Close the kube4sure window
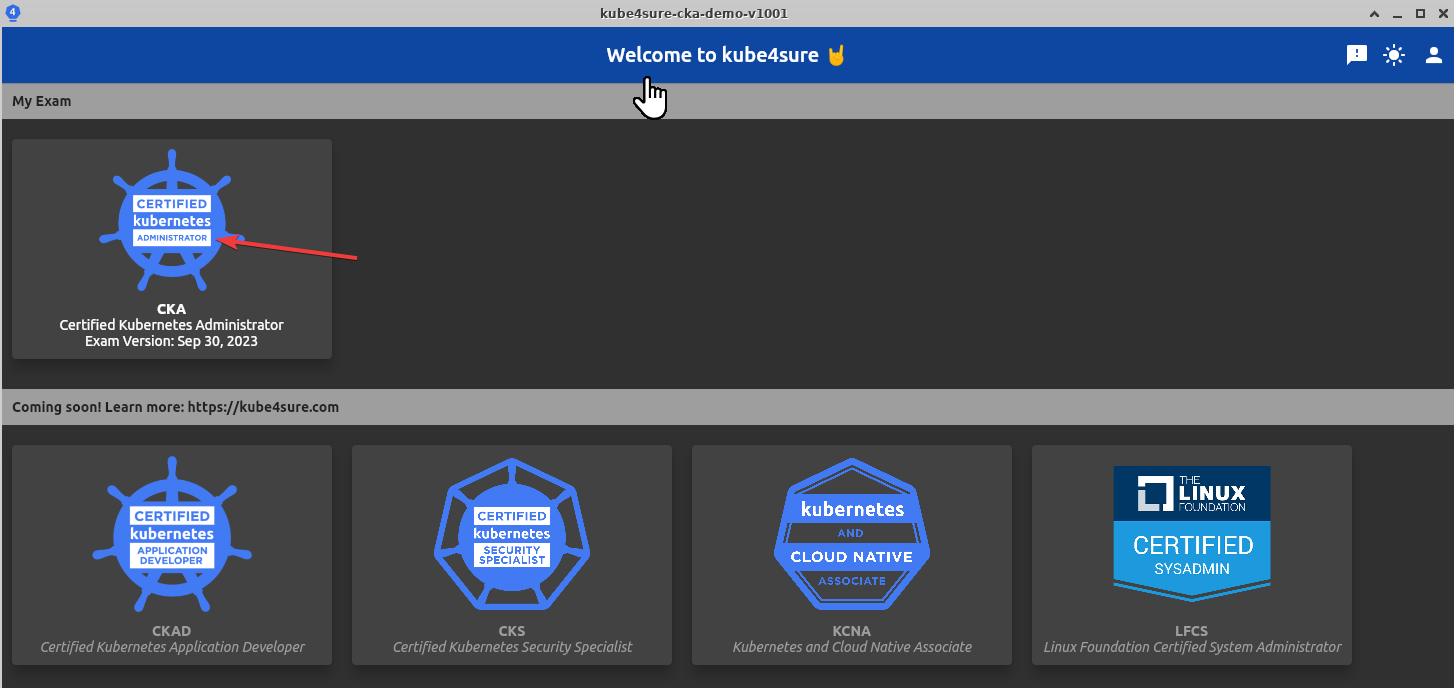 pos(1442,14)
